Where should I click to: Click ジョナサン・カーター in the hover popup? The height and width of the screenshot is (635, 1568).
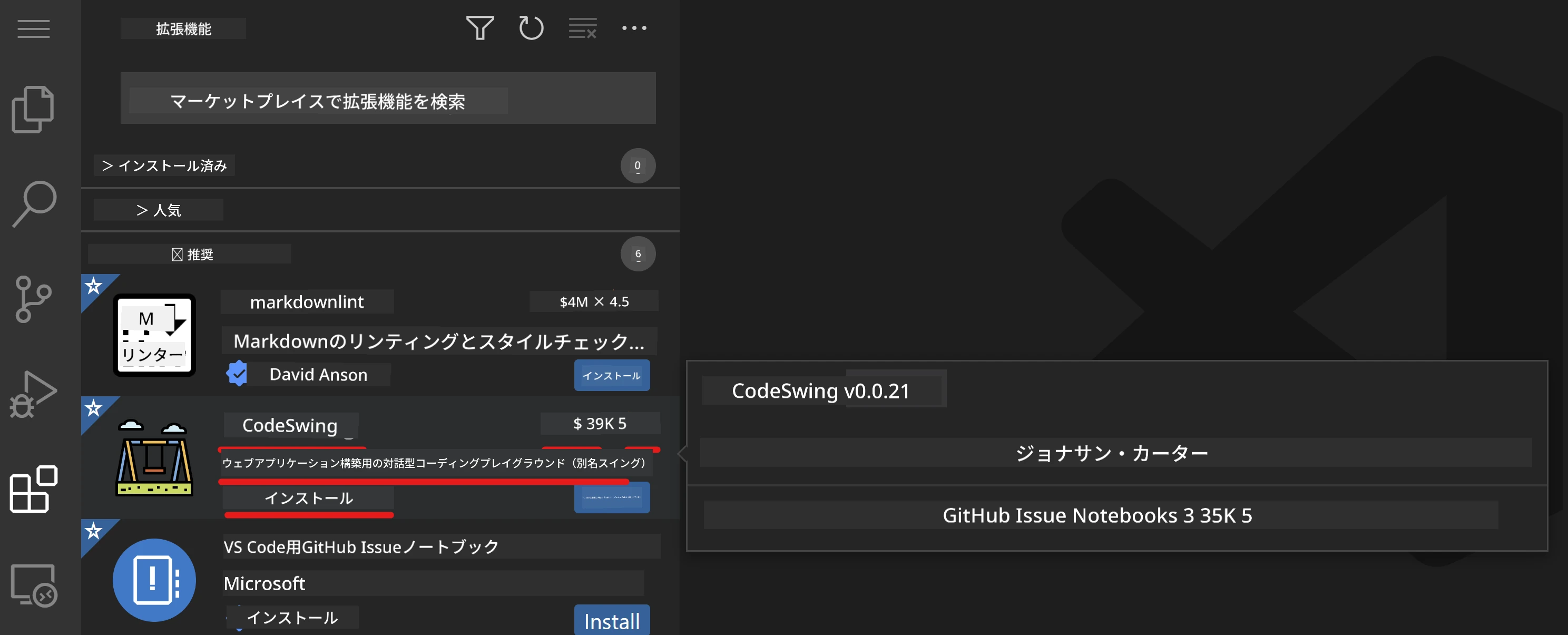(x=1112, y=453)
